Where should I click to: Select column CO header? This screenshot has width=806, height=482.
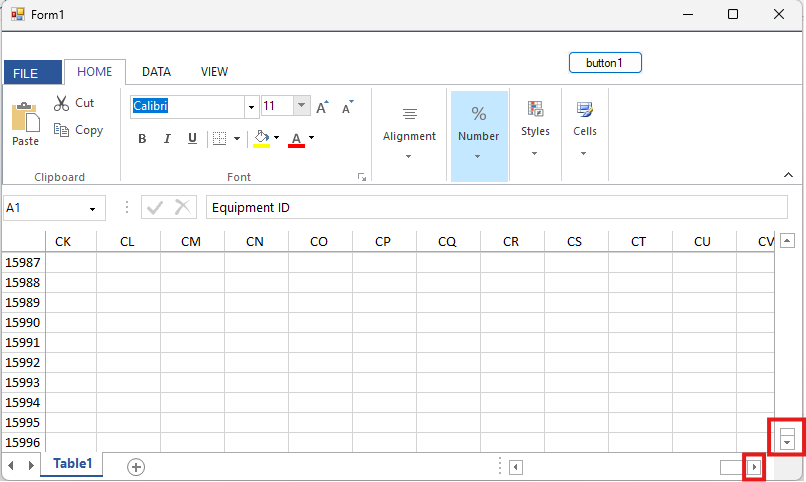[320, 242]
